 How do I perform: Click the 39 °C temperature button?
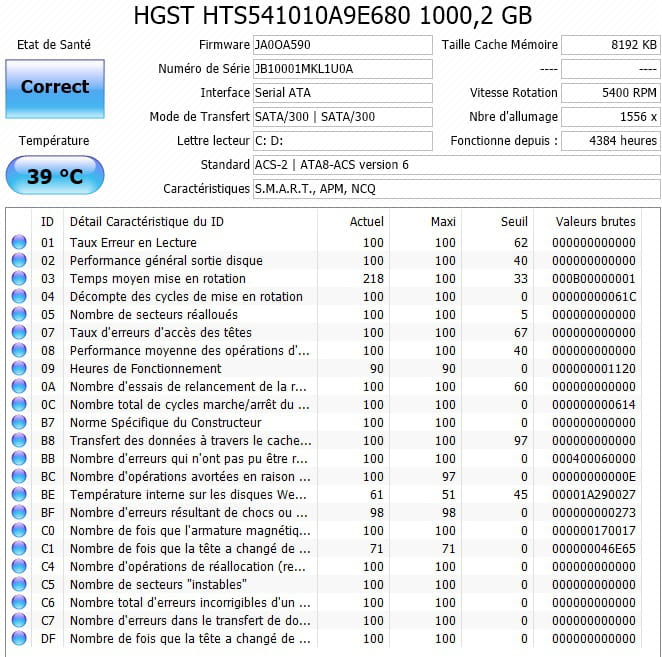click(x=55, y=175)
